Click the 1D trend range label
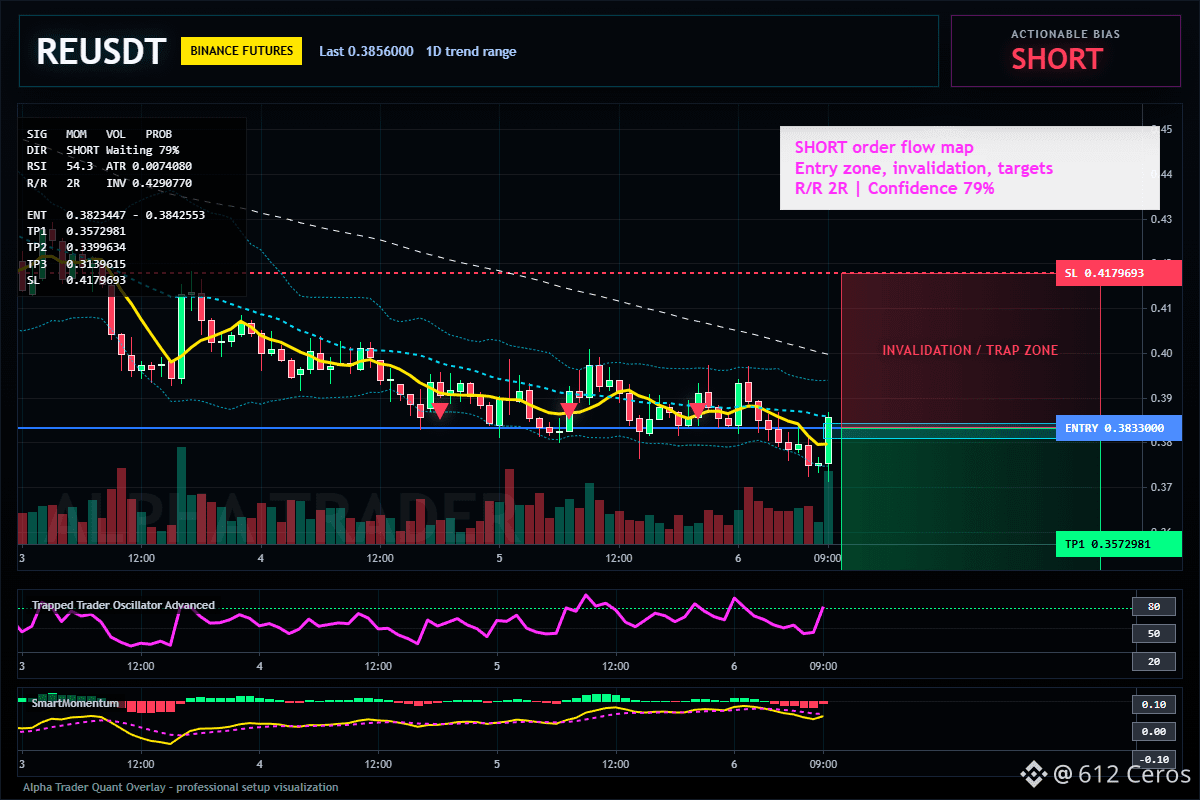Image resolution: width=1200 pixels, height=800 pixels. tap(471, 51)
